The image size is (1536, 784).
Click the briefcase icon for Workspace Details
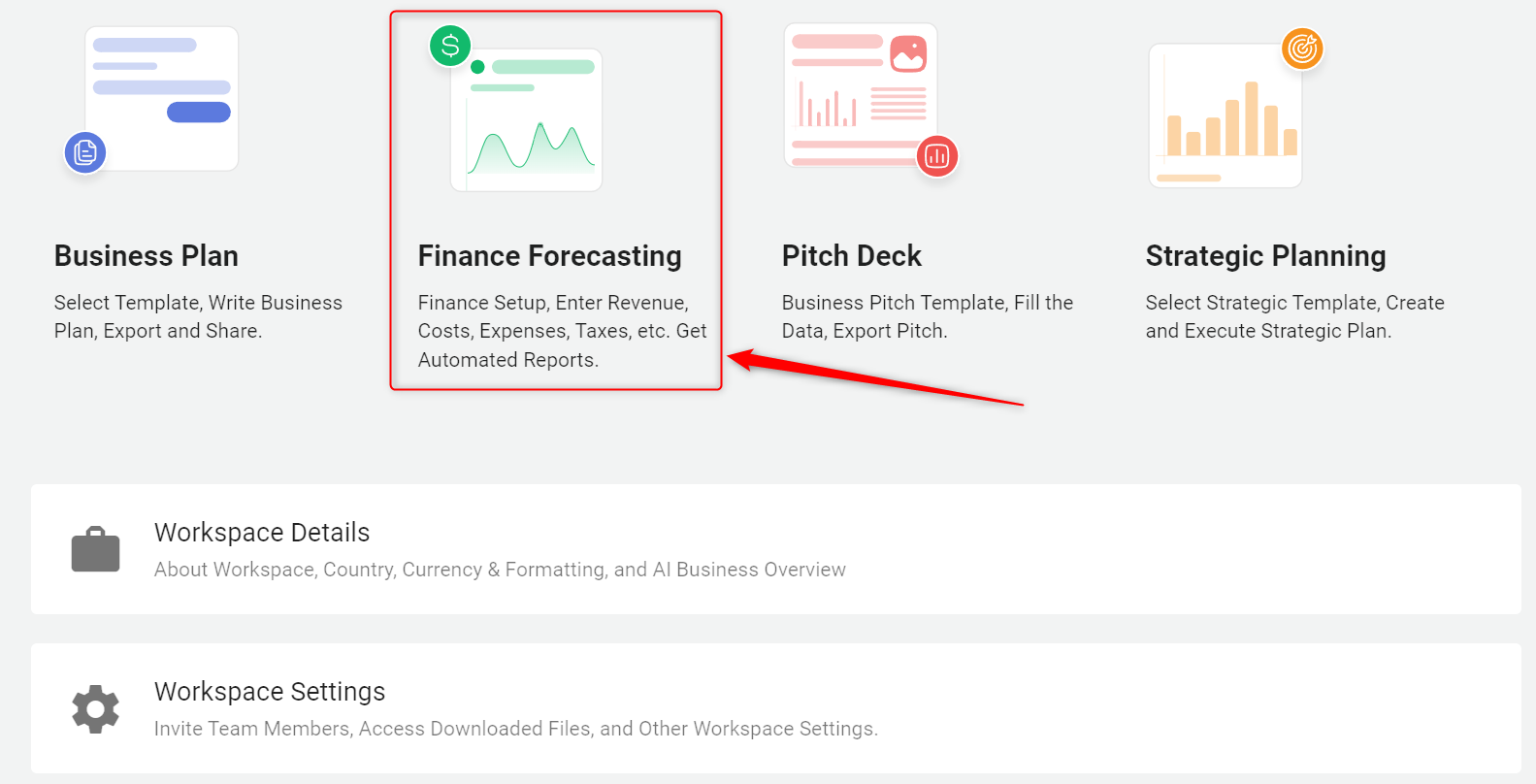point(95,549)
